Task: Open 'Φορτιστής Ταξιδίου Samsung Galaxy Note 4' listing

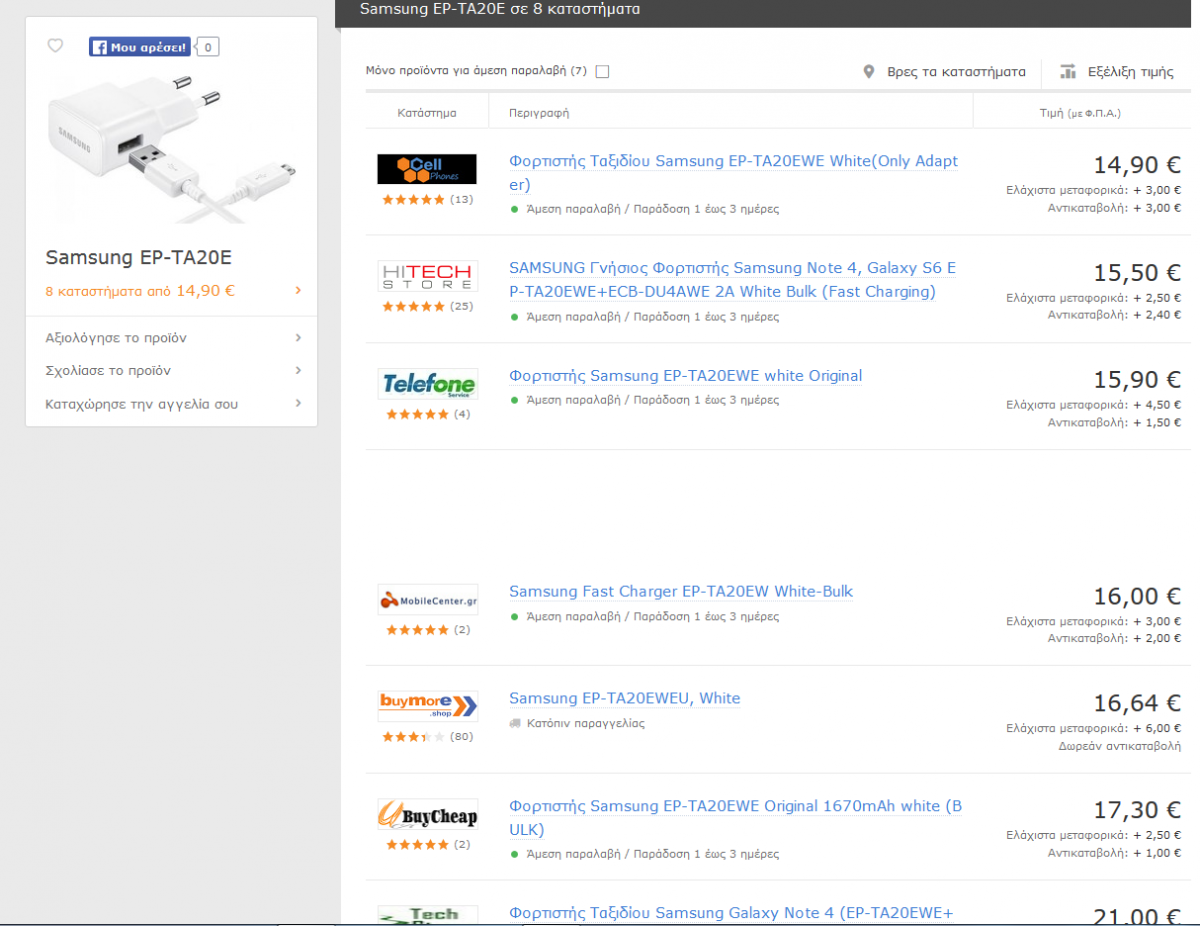Action: pyautogui.click(x=731, y=913)
